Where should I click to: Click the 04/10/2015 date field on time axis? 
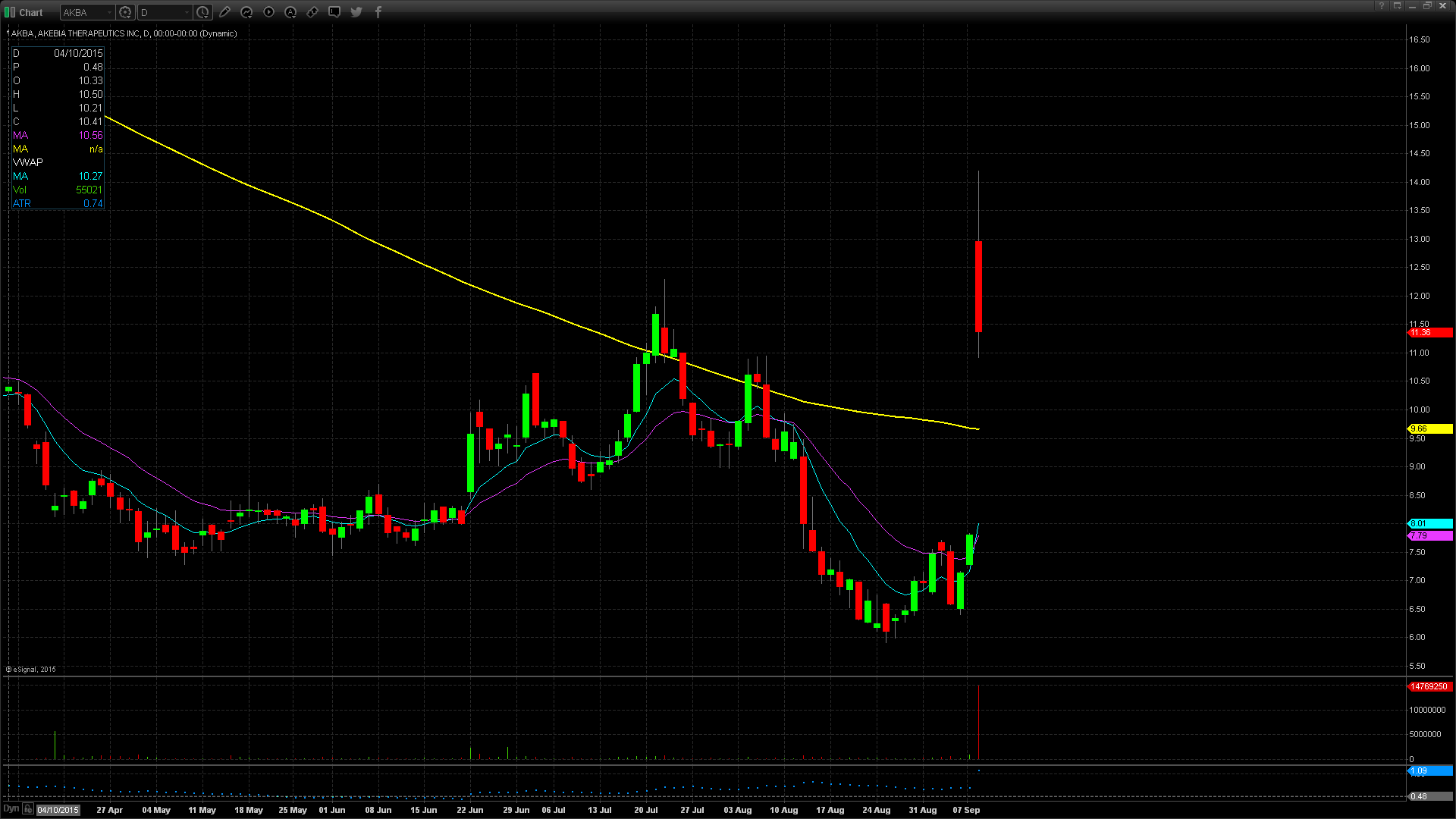point(58,810)
